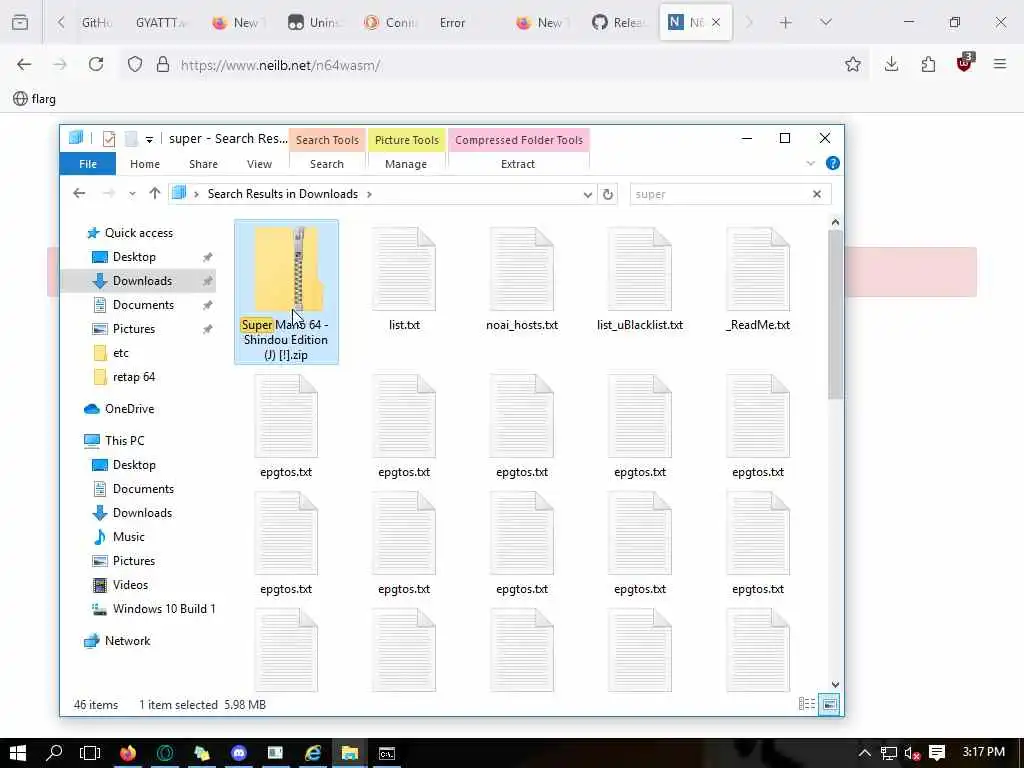Select Network in the navigation pane
The image size is (1024, 768).
(x=127, y=641)
